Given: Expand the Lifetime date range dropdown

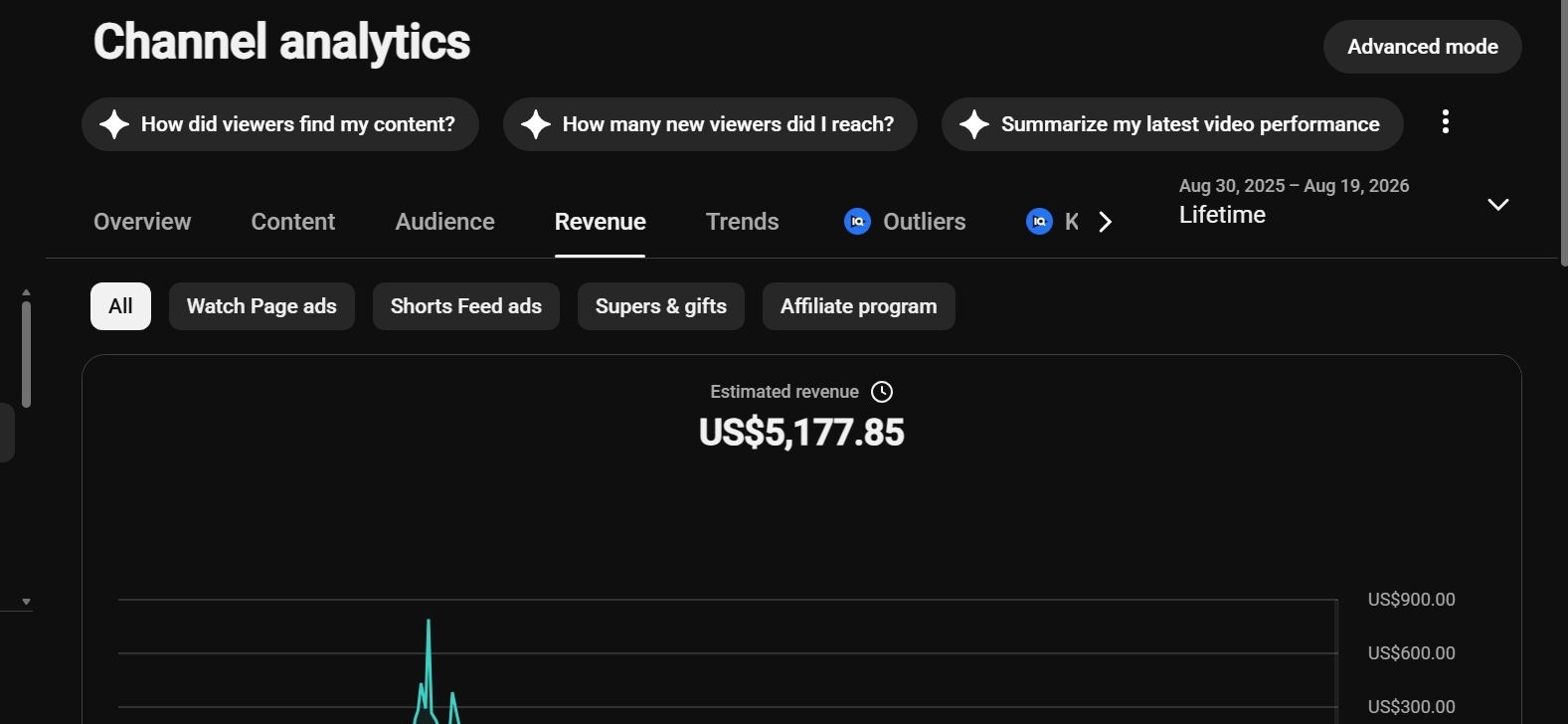Looking at the screenshot, I should pyautogui.click(x=1344, y=201).
